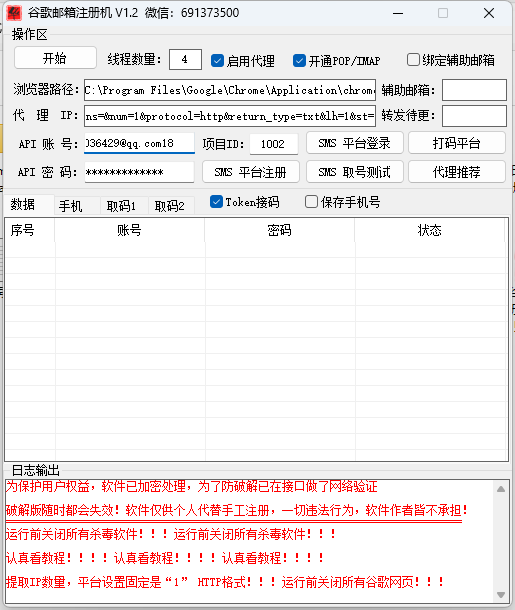The image size is (515, 610).
Task: Minimize the 谷歌邮箱注册机 window
Action: [x=398, y=13]
